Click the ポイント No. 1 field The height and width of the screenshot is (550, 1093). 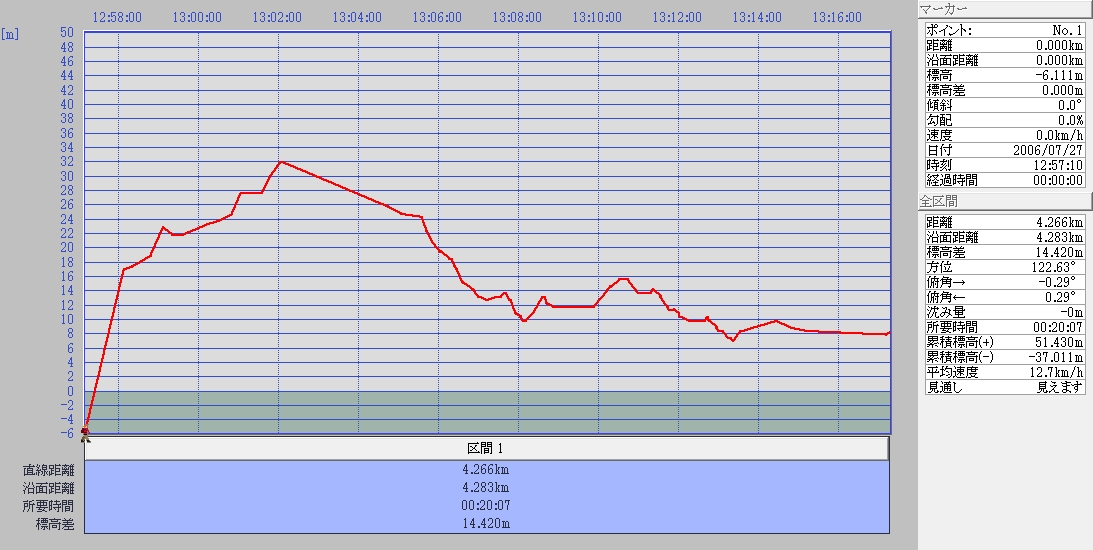click(x=1003, y=30)
